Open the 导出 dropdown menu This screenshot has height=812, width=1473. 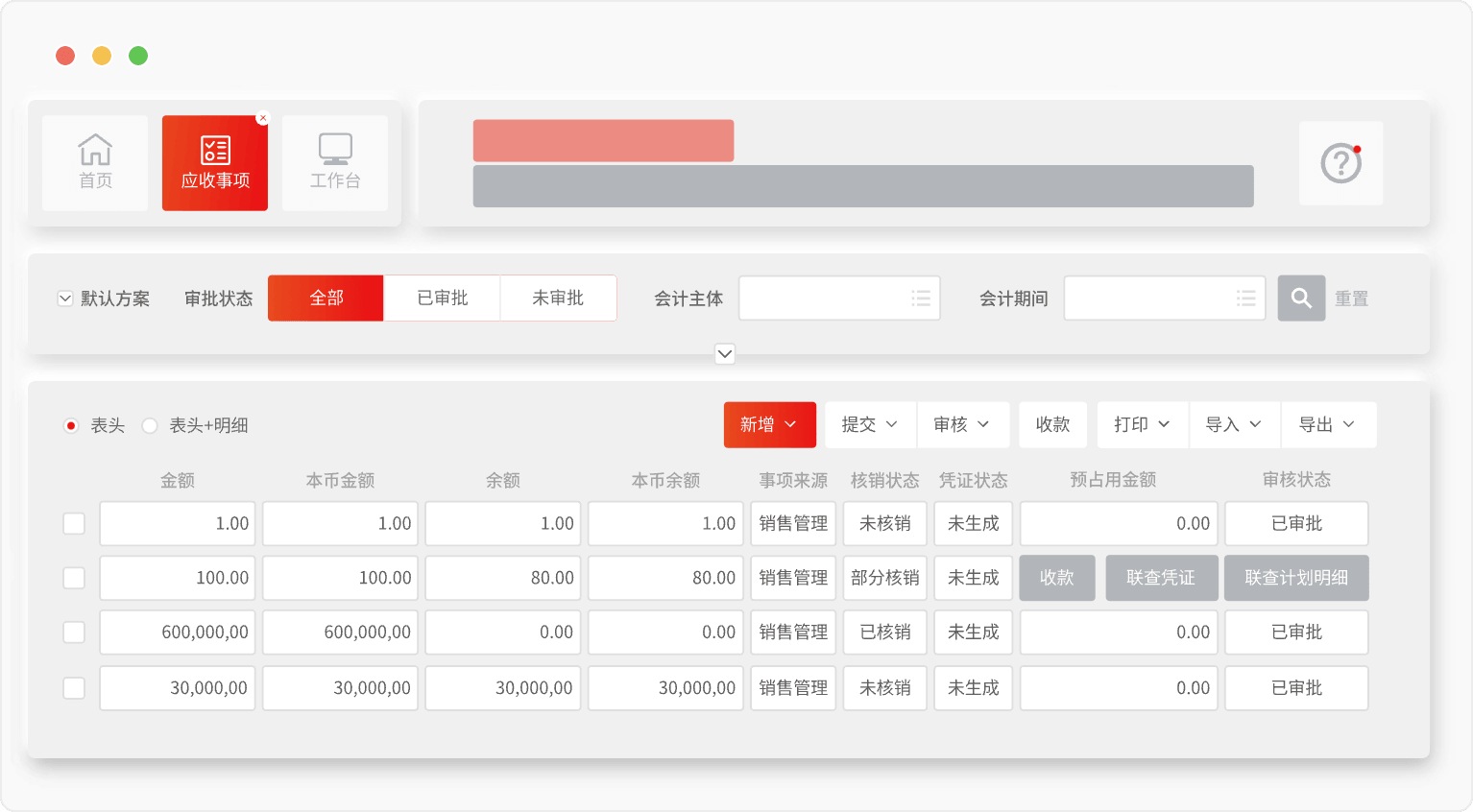tap(1327, 424)
